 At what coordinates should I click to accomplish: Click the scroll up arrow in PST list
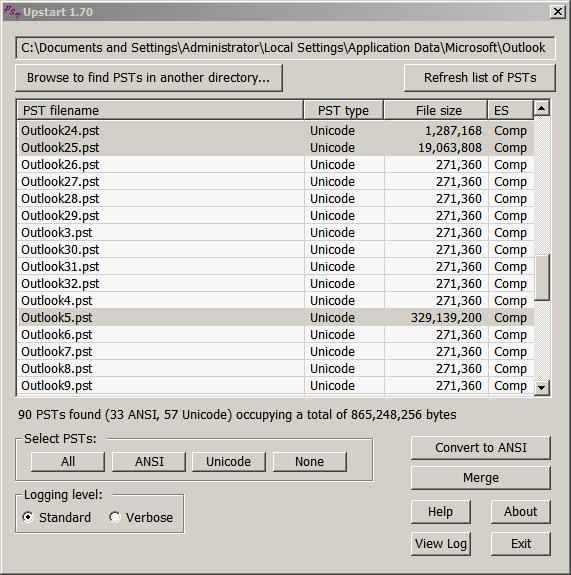(x=542, y=108)
